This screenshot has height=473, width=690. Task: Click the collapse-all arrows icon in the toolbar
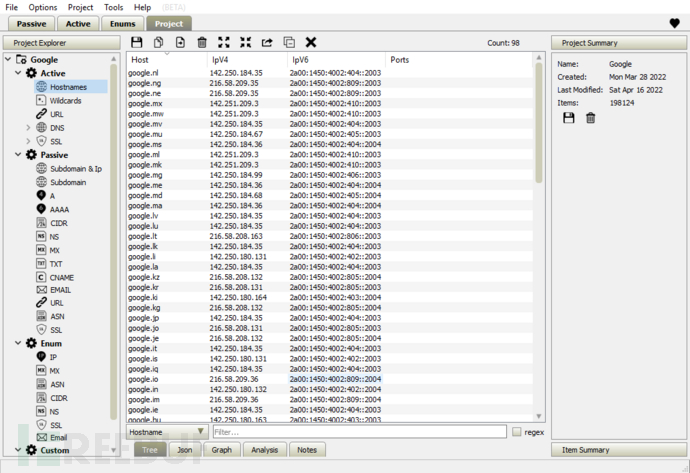(245, 42)
